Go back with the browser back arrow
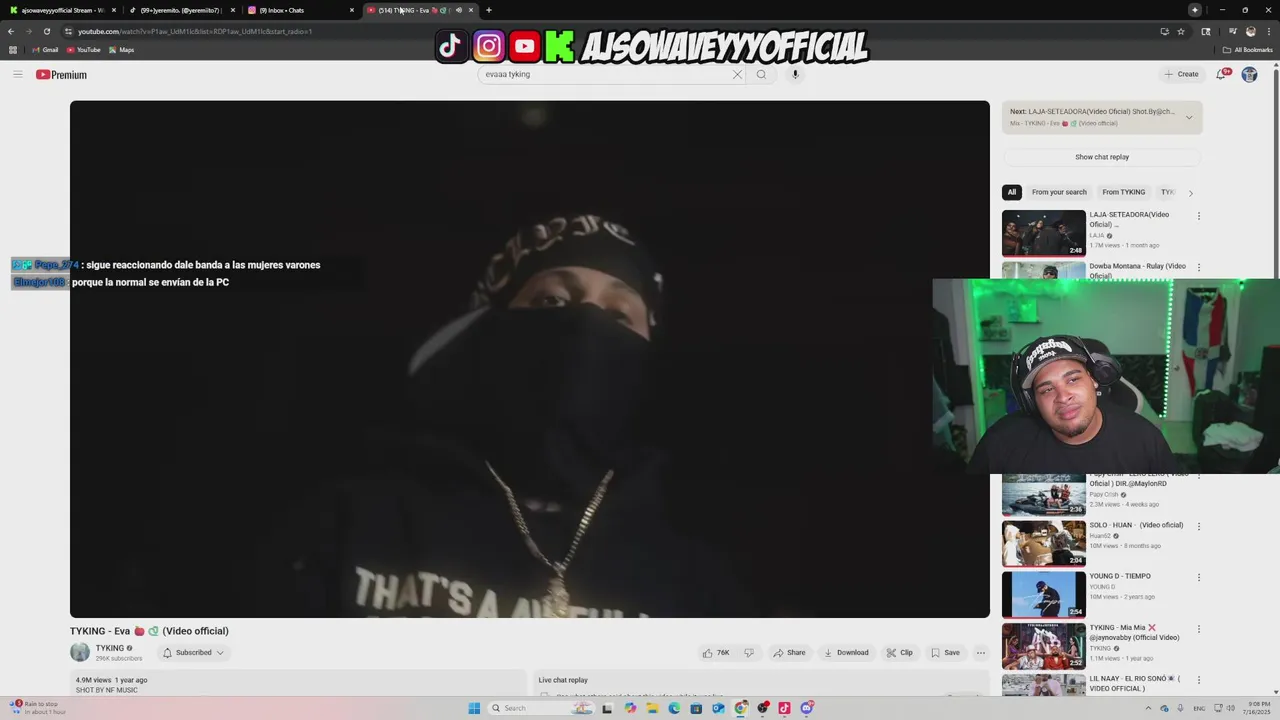 click(11, 31)
